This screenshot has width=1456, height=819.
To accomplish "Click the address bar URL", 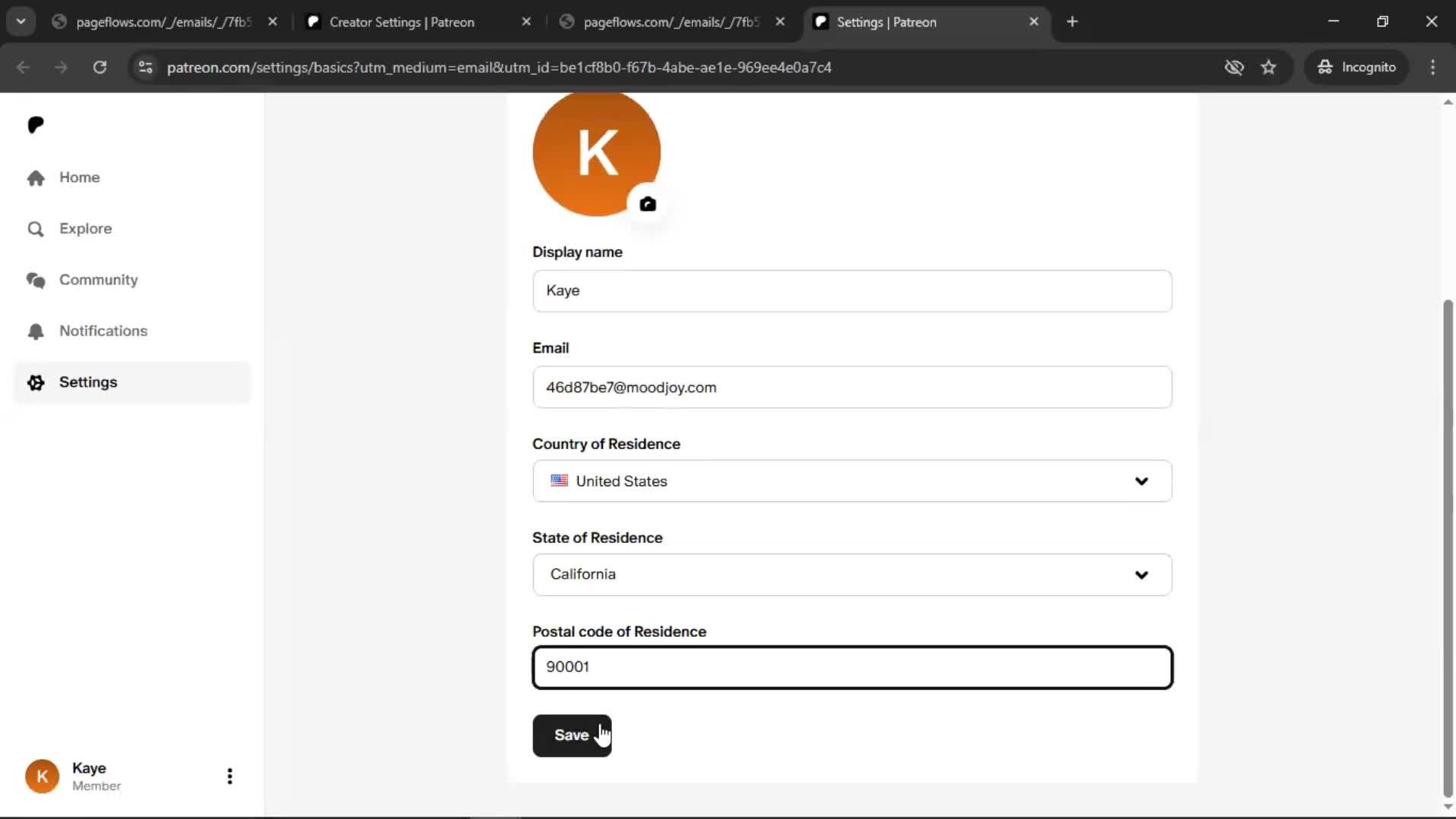I will 499,67.
